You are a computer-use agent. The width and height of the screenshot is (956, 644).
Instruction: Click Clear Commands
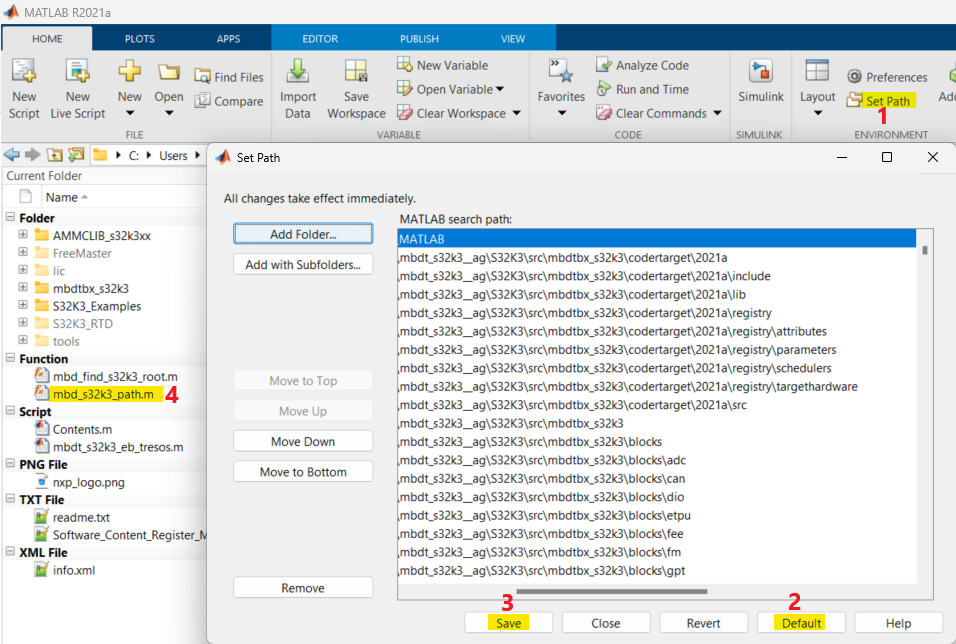point(652,113)
